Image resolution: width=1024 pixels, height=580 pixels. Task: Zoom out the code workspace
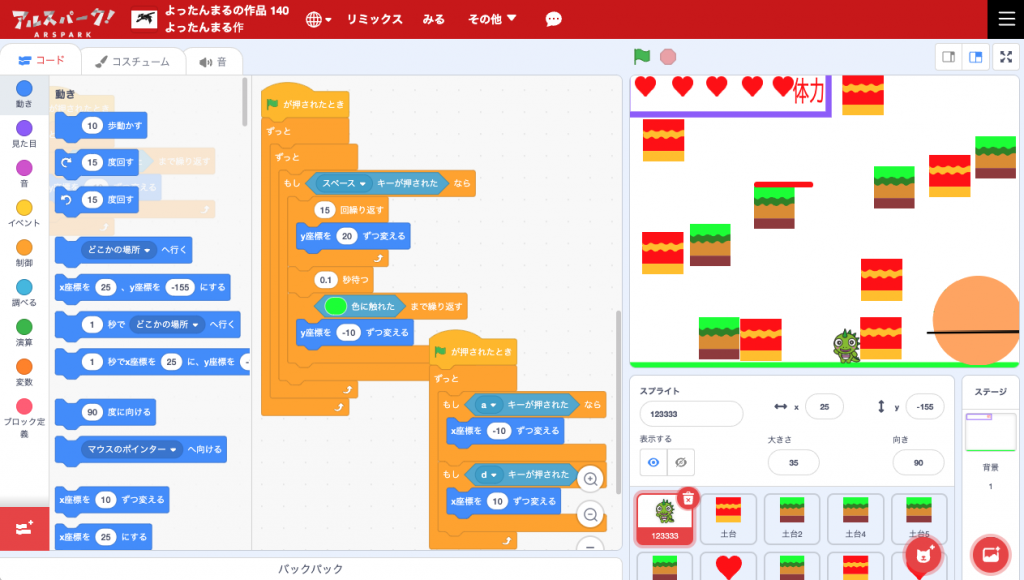coord(590,515)
